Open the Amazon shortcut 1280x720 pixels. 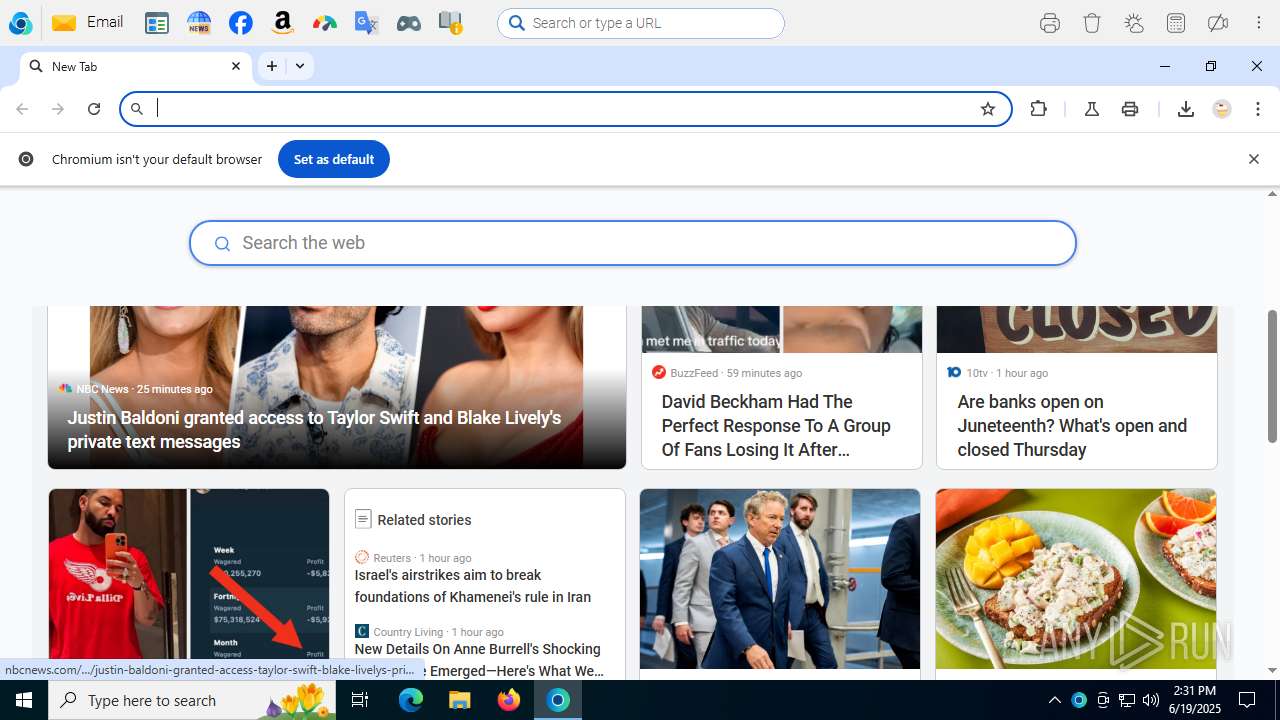[282, 23]
